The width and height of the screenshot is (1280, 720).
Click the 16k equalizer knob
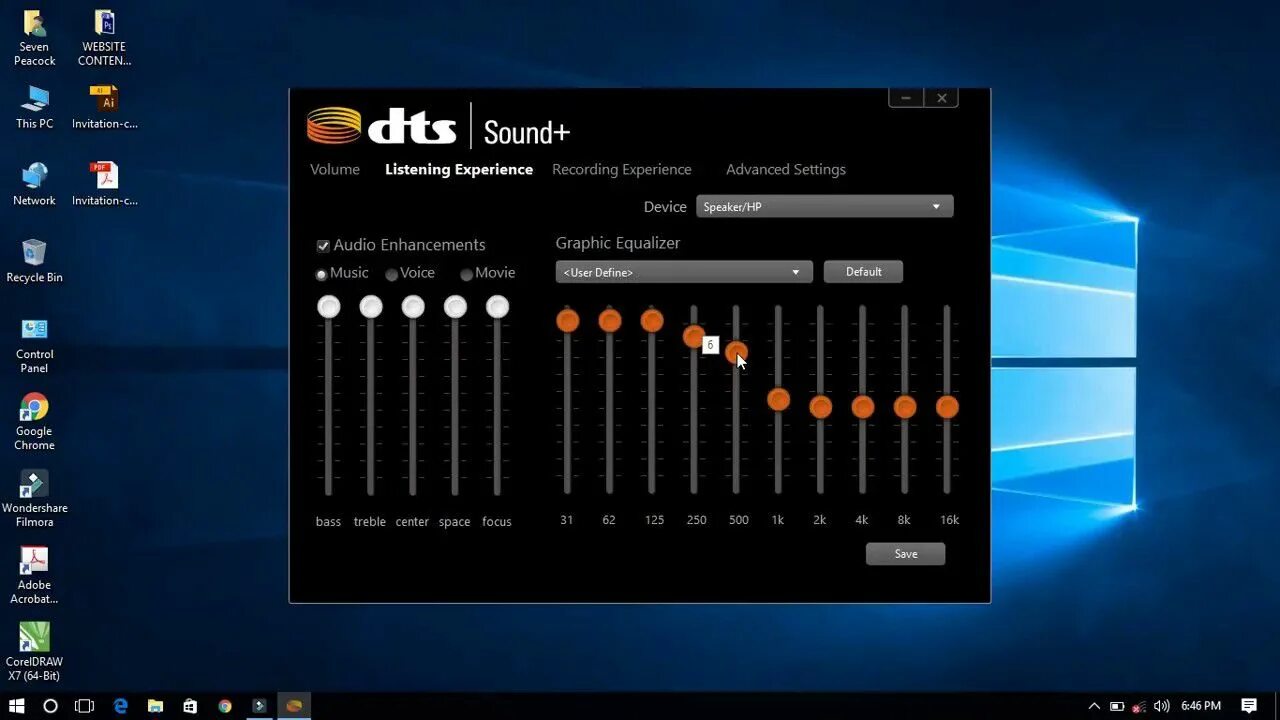click(947, 407)
